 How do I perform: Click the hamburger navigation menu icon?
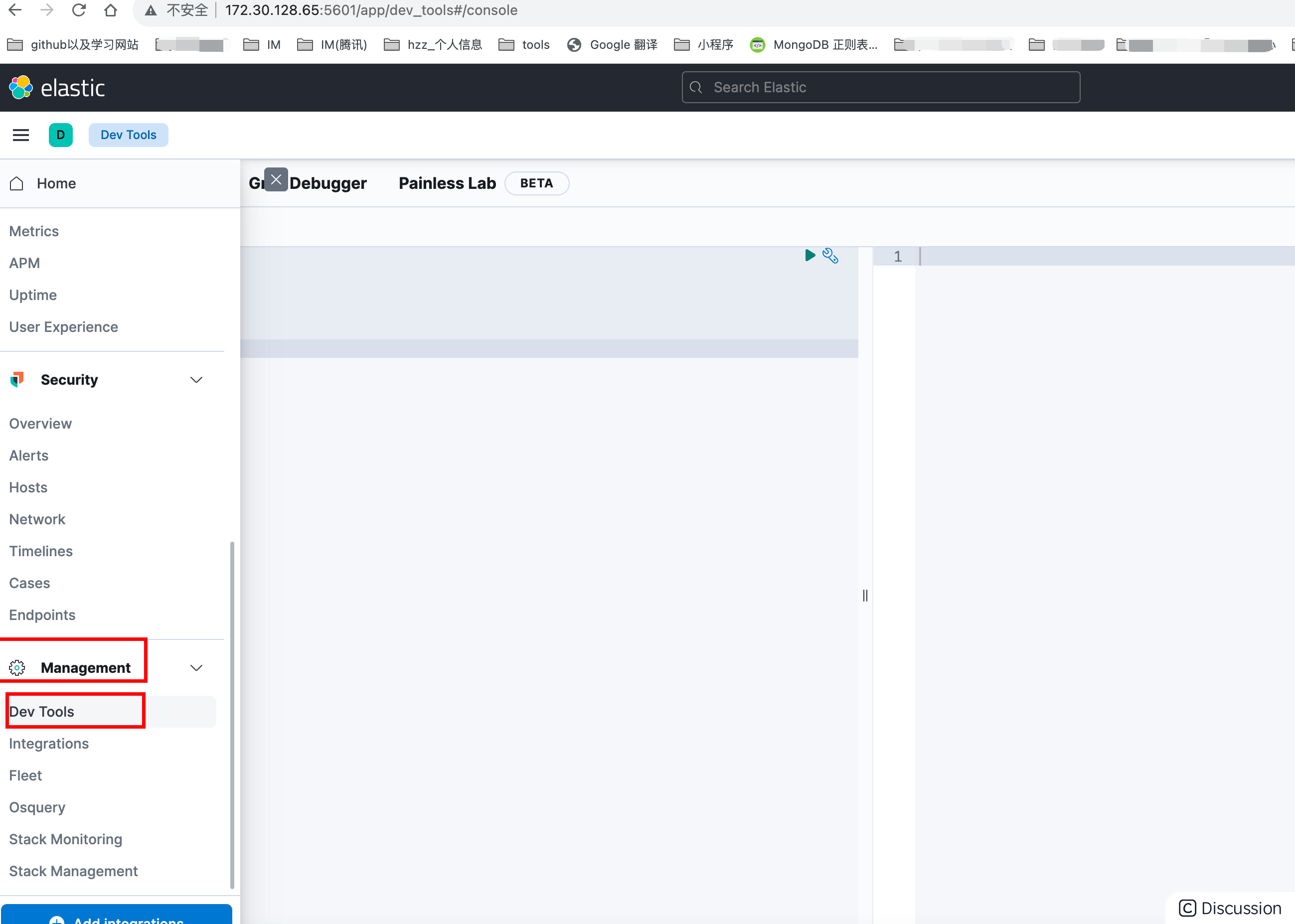[x=21, y=135]
